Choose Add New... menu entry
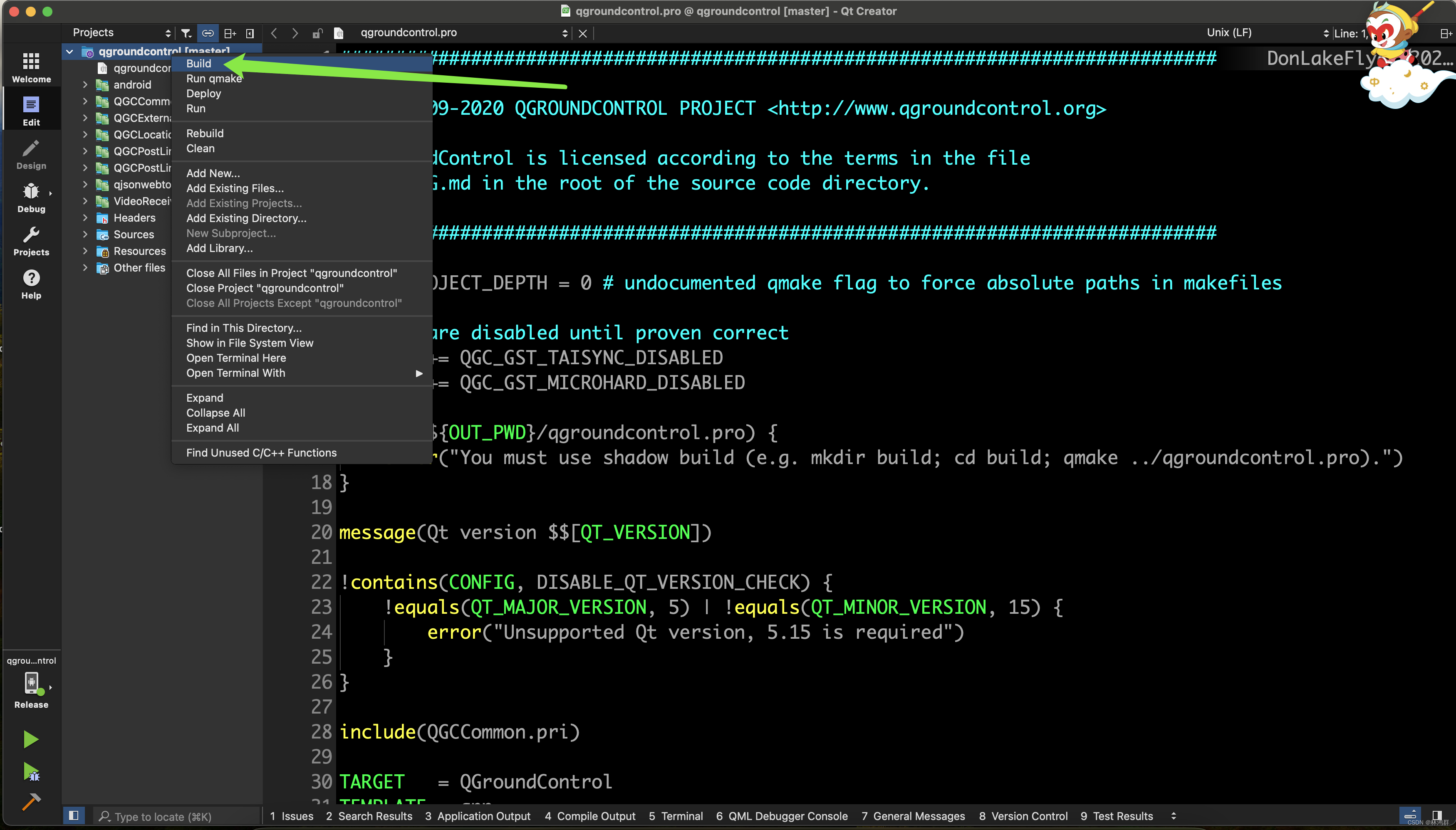 [x=301, y=173]
